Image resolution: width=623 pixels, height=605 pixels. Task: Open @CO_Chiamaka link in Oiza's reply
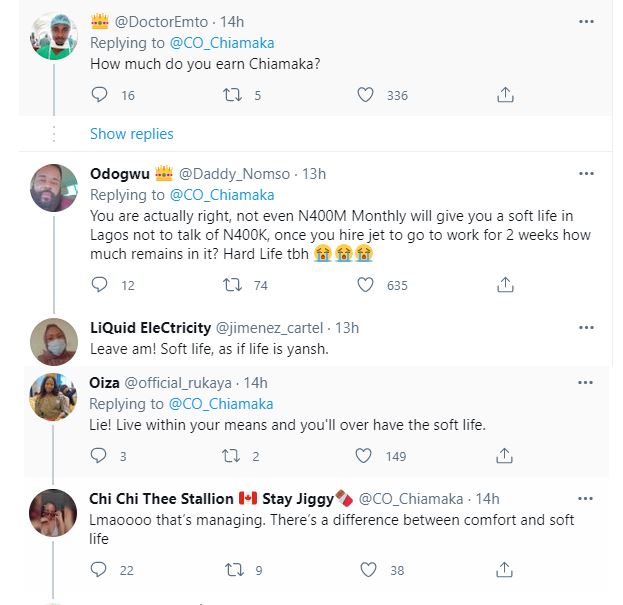[x=222, y=403]
